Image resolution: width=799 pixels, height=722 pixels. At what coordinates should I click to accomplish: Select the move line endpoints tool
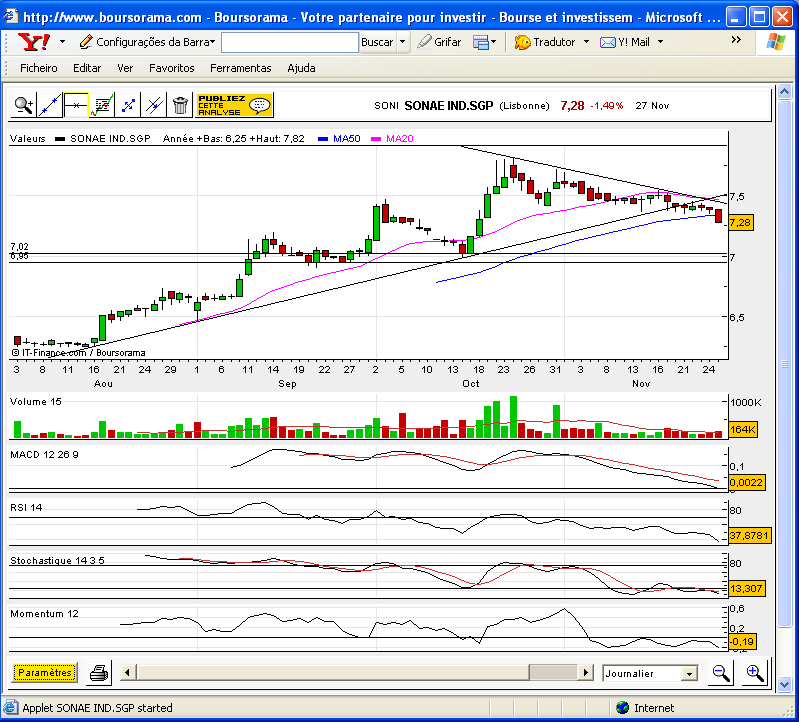pyautogui.click(x=128, y=105)
